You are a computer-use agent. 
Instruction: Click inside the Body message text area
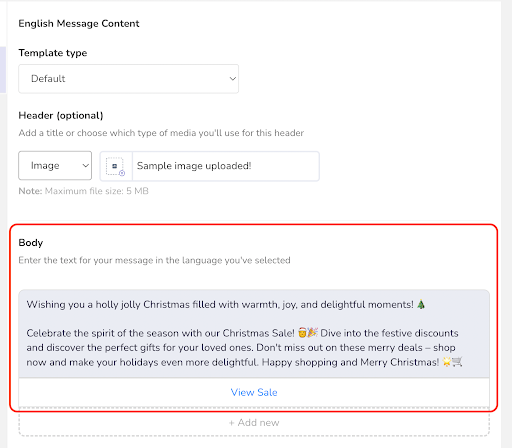pyautogui.click(x=254, y=333)
